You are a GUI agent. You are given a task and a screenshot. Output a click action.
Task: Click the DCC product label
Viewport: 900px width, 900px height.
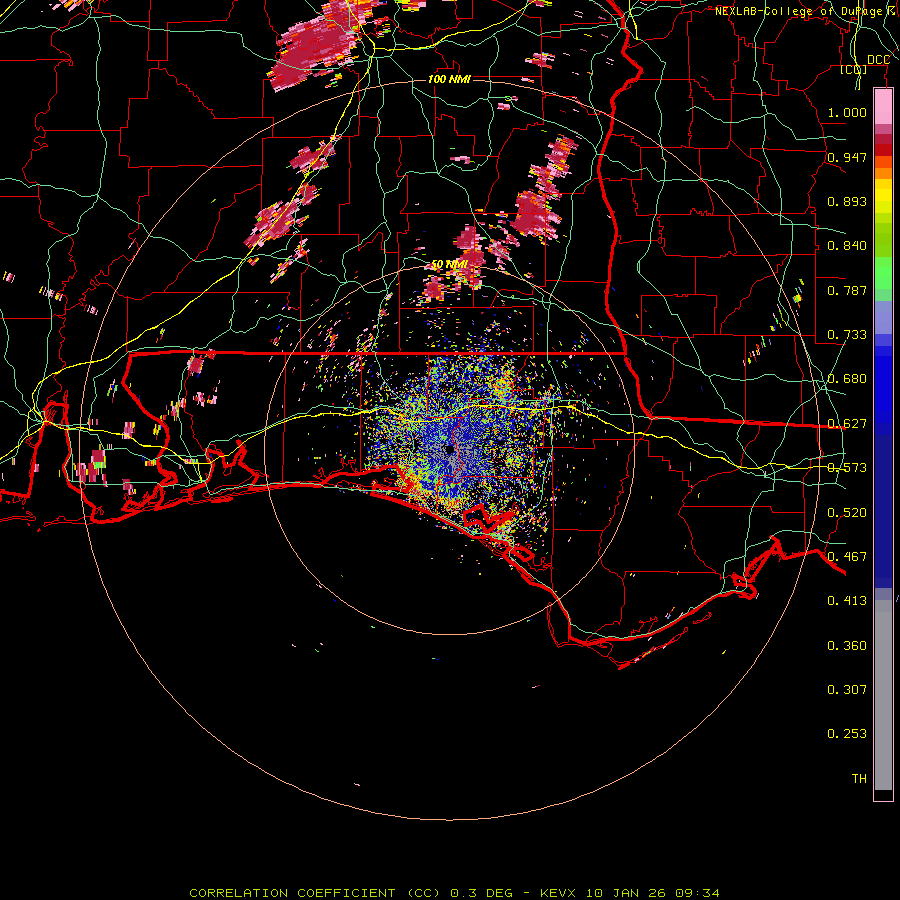(x=878, y=60)
